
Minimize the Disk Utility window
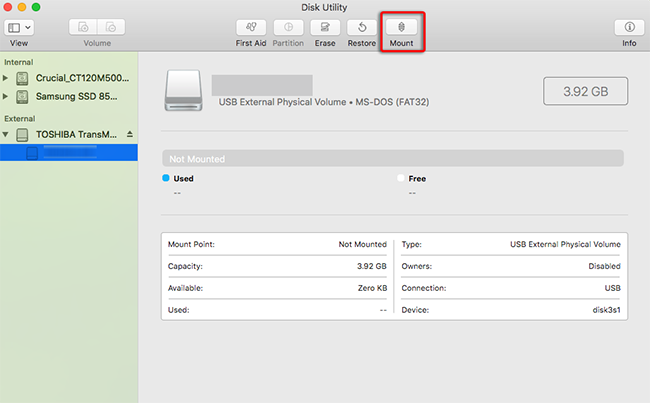pyautogui.click(x=22, y=7)
